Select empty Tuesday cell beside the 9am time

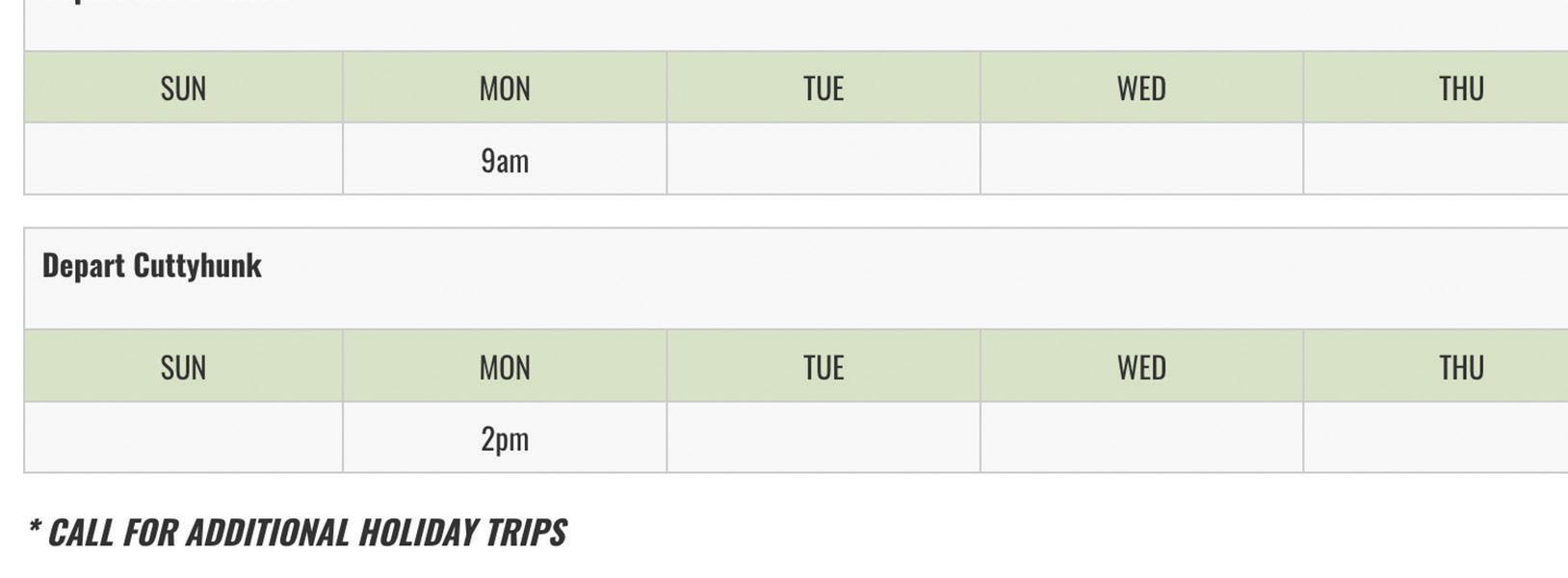(x=823, y=159)
